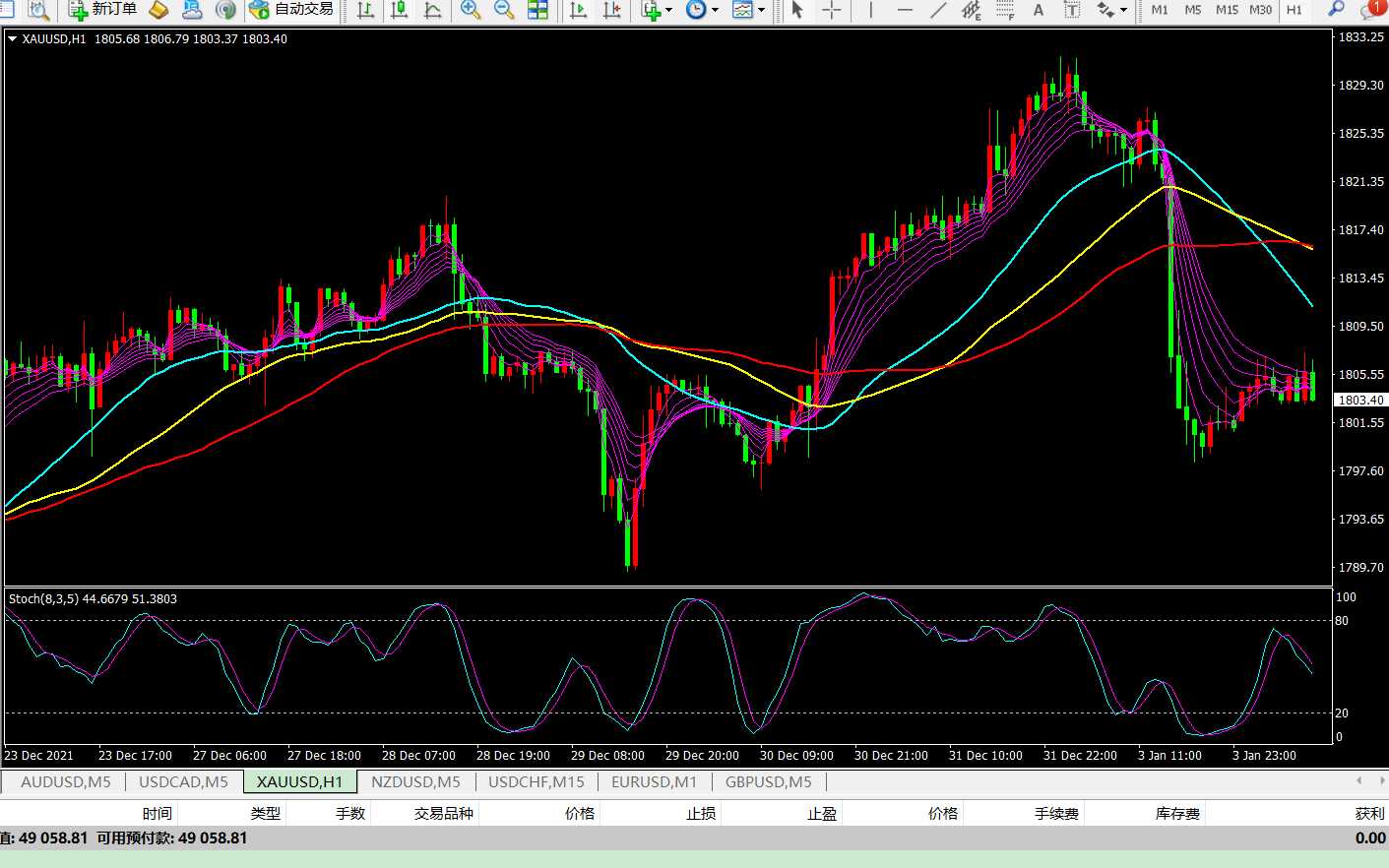Switch to M1 timeframe
The width and height of the screenshot is (1389, 868).
[x=1160, y=10]
